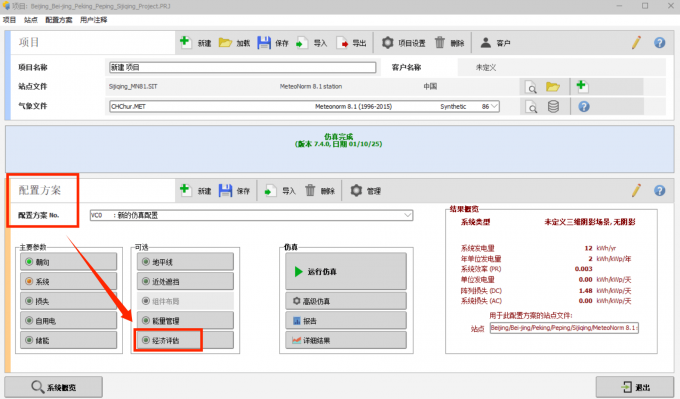Open the Orientation (朝向) parameters button
680x399 pixels.
pyautogui.click(x=68, y=262)
